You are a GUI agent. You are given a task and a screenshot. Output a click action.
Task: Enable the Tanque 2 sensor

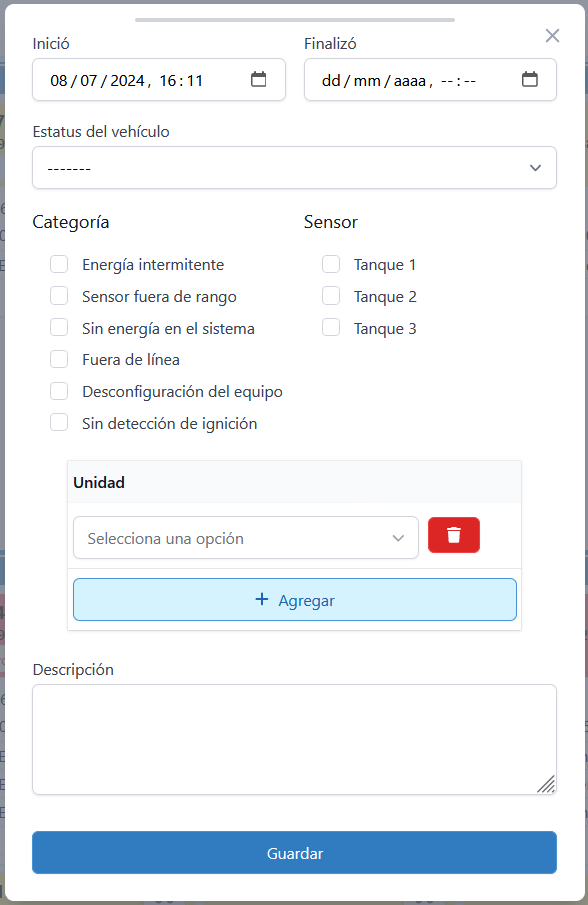pyautogui.click(x=331, y=296)
